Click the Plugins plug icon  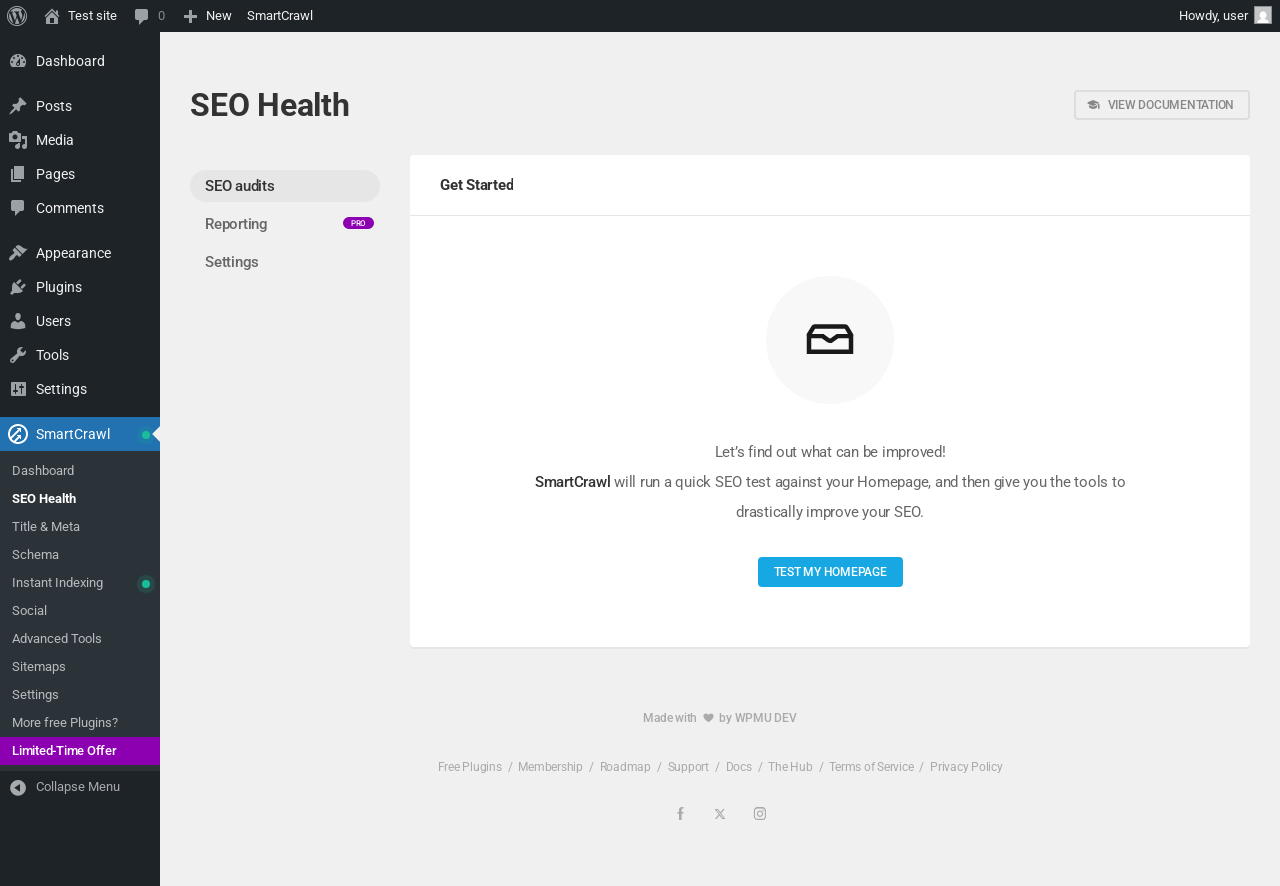click(x=18, y=287)
